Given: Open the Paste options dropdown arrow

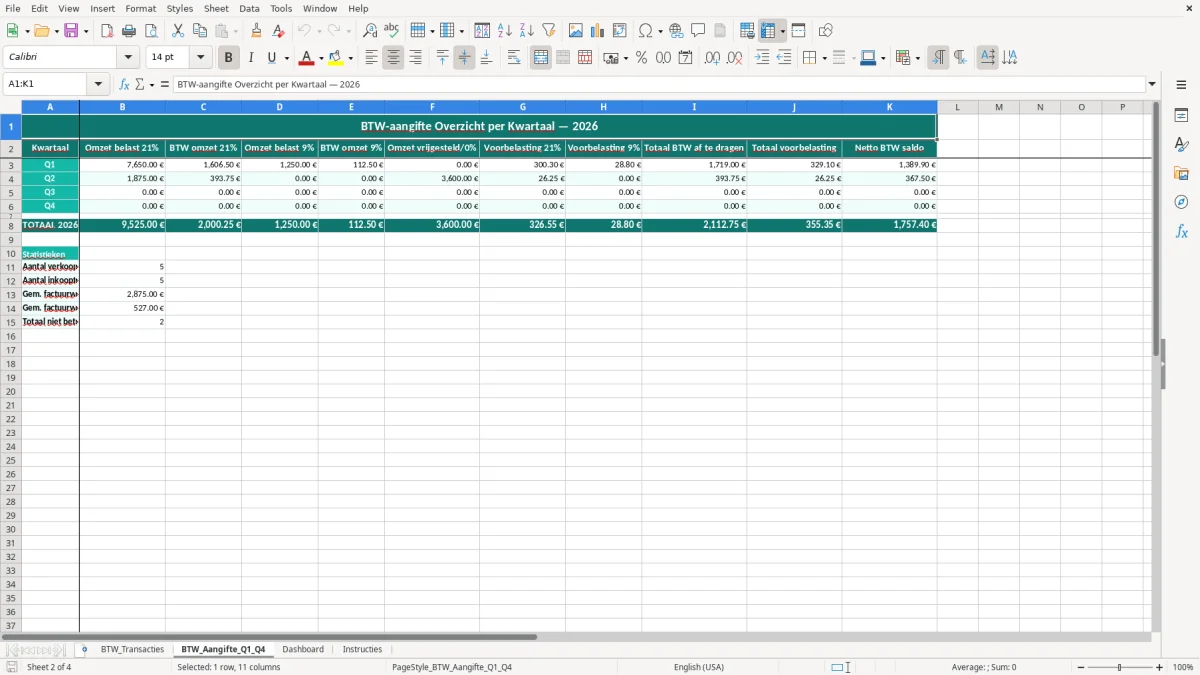Looking at the screenshot, I should point(235,31).
